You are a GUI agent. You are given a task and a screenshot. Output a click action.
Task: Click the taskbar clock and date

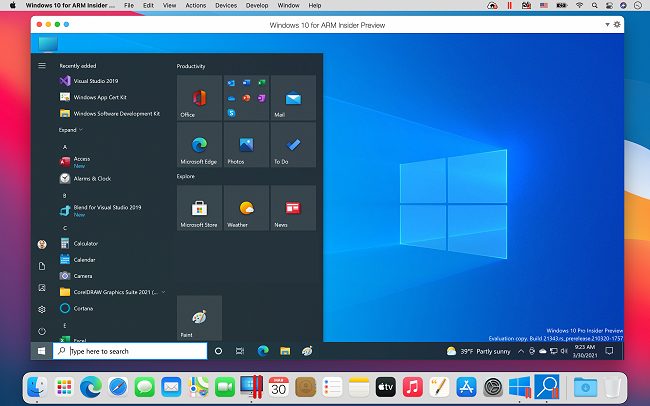tap(585, 351)
